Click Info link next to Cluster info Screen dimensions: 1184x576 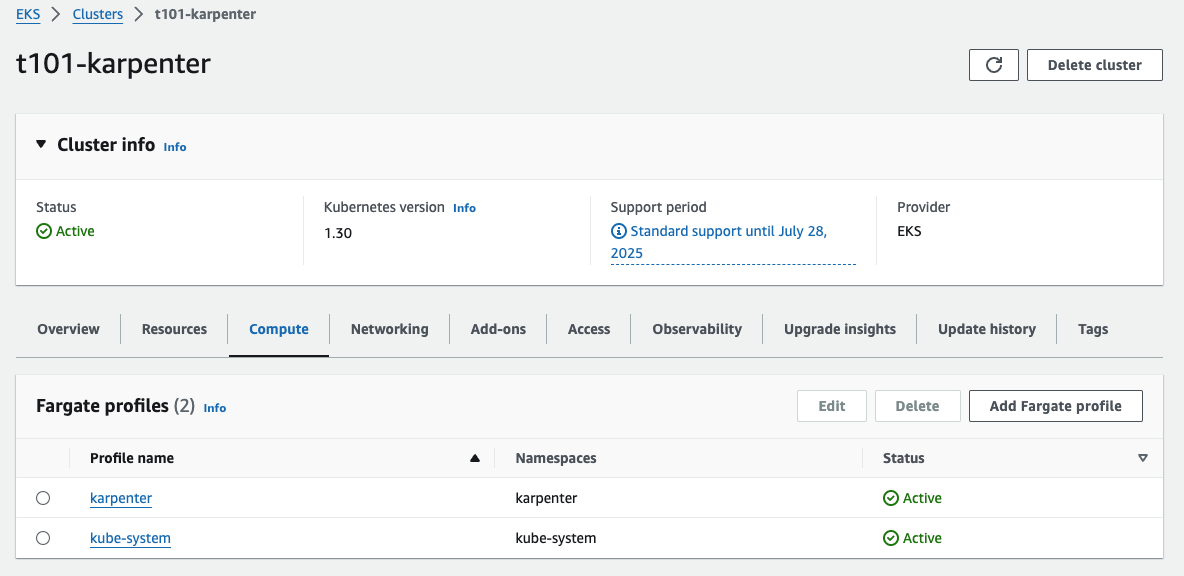[174, 147]
